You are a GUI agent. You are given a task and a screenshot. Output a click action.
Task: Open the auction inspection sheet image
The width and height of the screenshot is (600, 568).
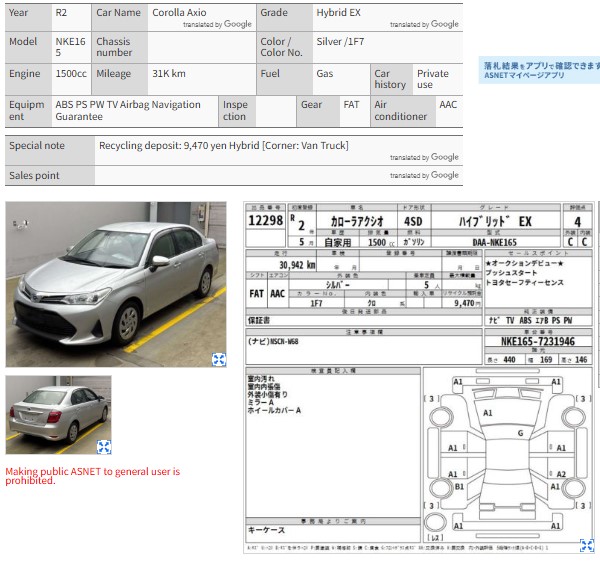[419, 377]
